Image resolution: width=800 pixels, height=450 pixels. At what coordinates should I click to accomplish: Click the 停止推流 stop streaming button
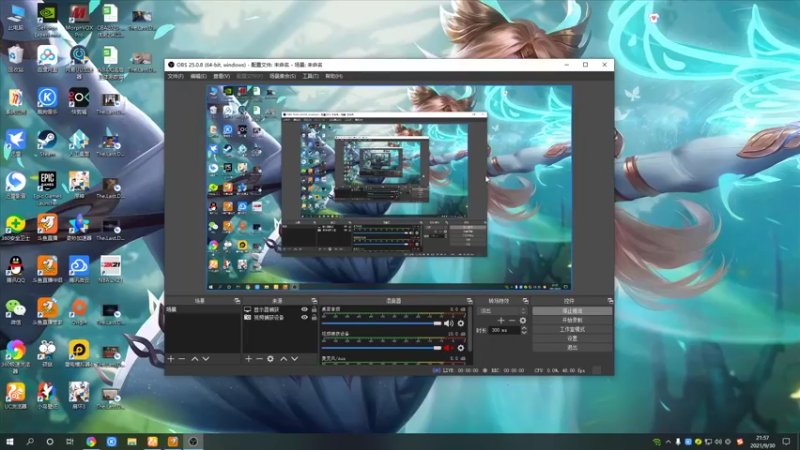click(x=572, y=311)
